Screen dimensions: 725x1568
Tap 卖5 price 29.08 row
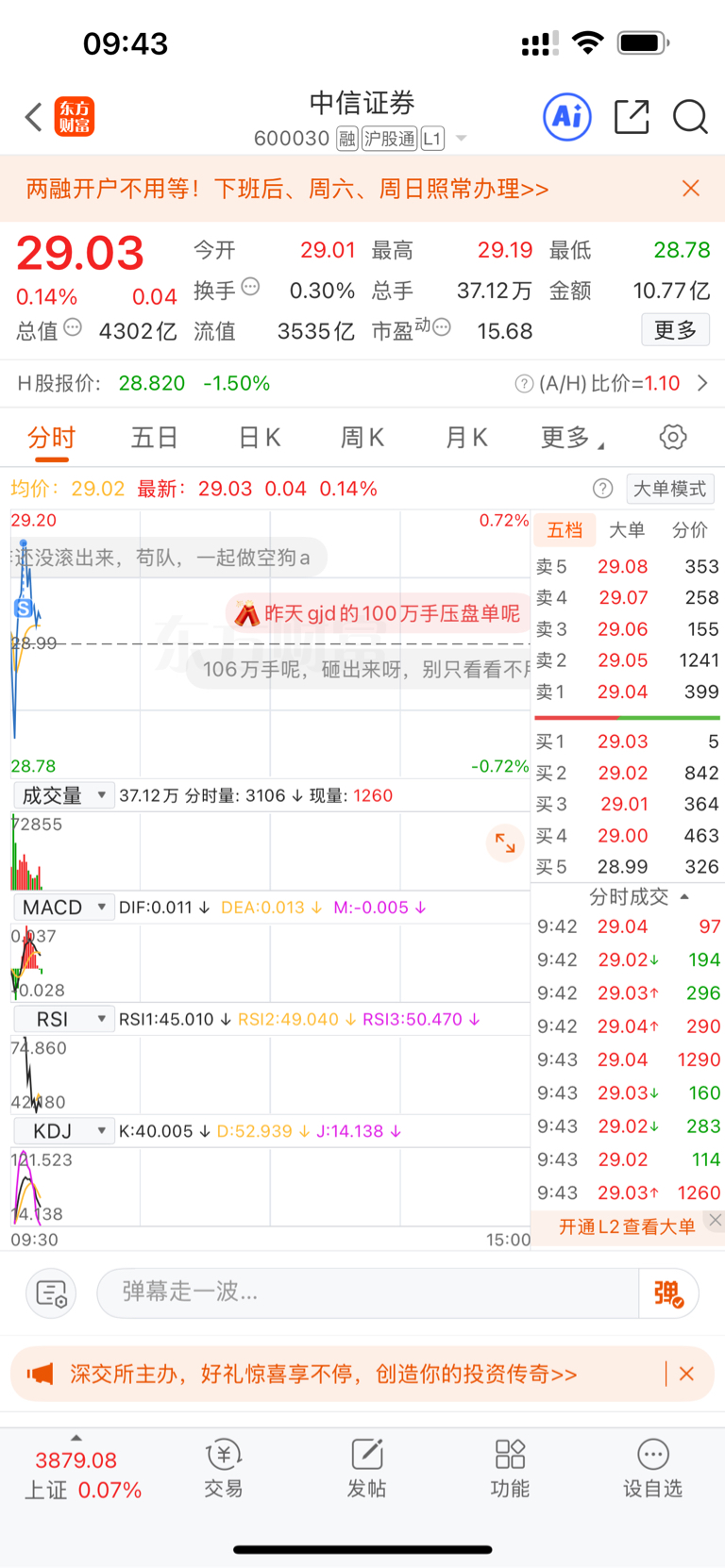pyautogui.click(x=628, y=566)
